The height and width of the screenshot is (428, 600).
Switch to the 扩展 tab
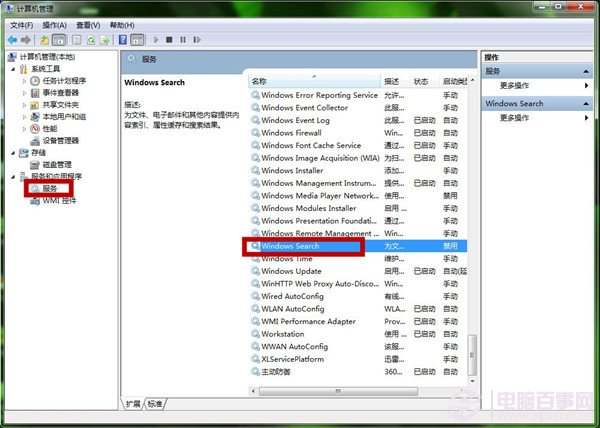tap(134, 404)
